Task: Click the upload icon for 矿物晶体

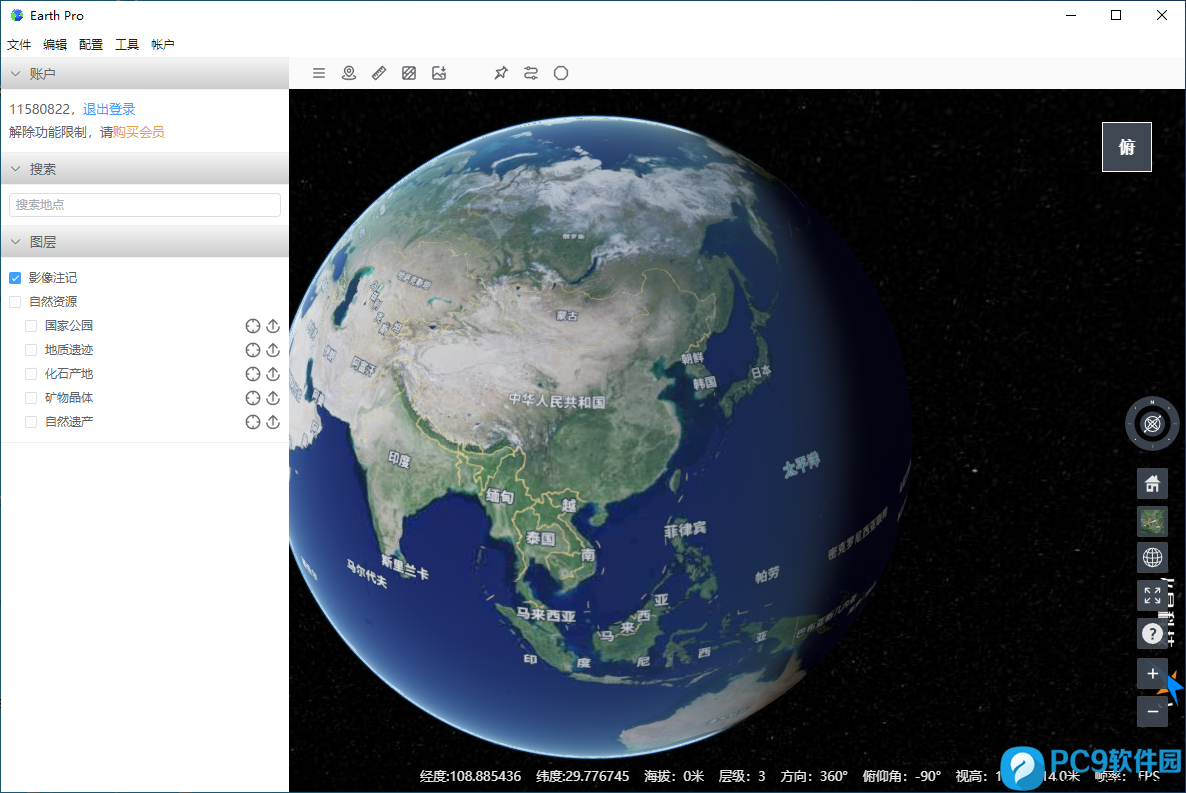Action: click(273, 398)
